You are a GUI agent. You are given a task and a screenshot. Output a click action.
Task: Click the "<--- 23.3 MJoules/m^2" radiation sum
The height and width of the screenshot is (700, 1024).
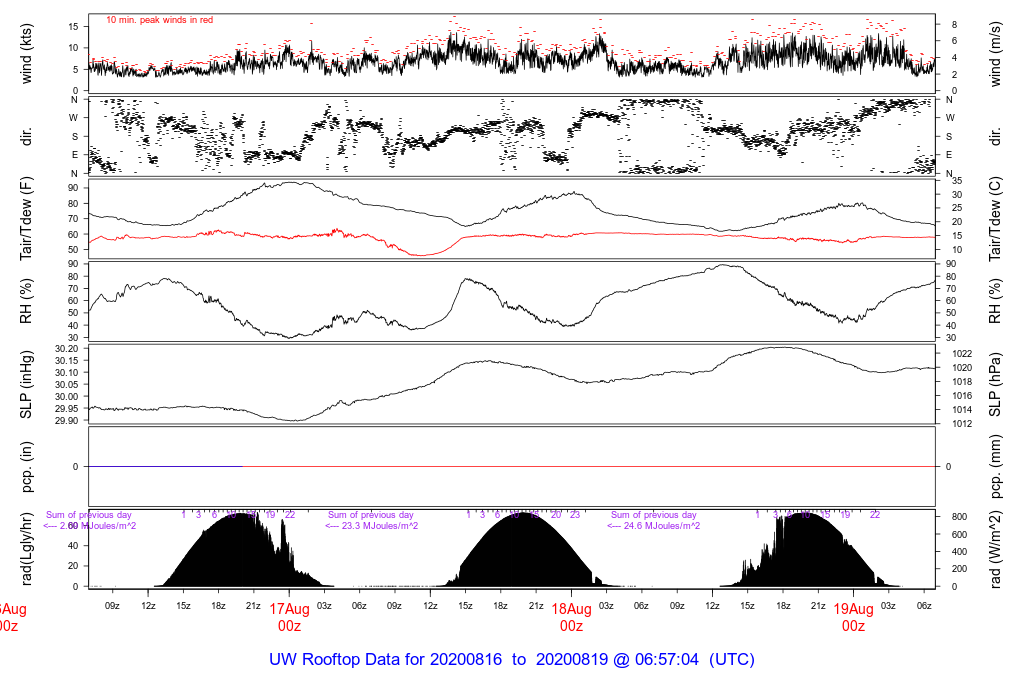pos(372,526)
